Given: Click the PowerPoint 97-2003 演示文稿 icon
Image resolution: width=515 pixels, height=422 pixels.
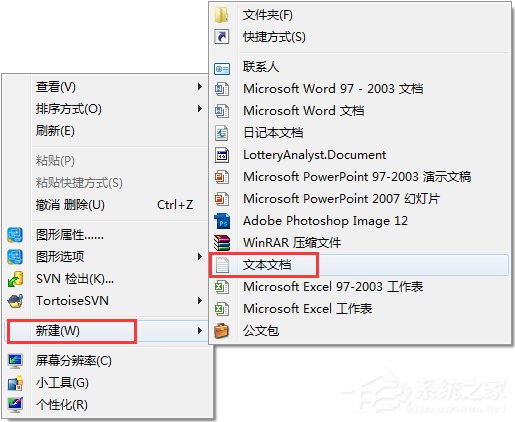Looking at the screenshot, I should point(222,177).
